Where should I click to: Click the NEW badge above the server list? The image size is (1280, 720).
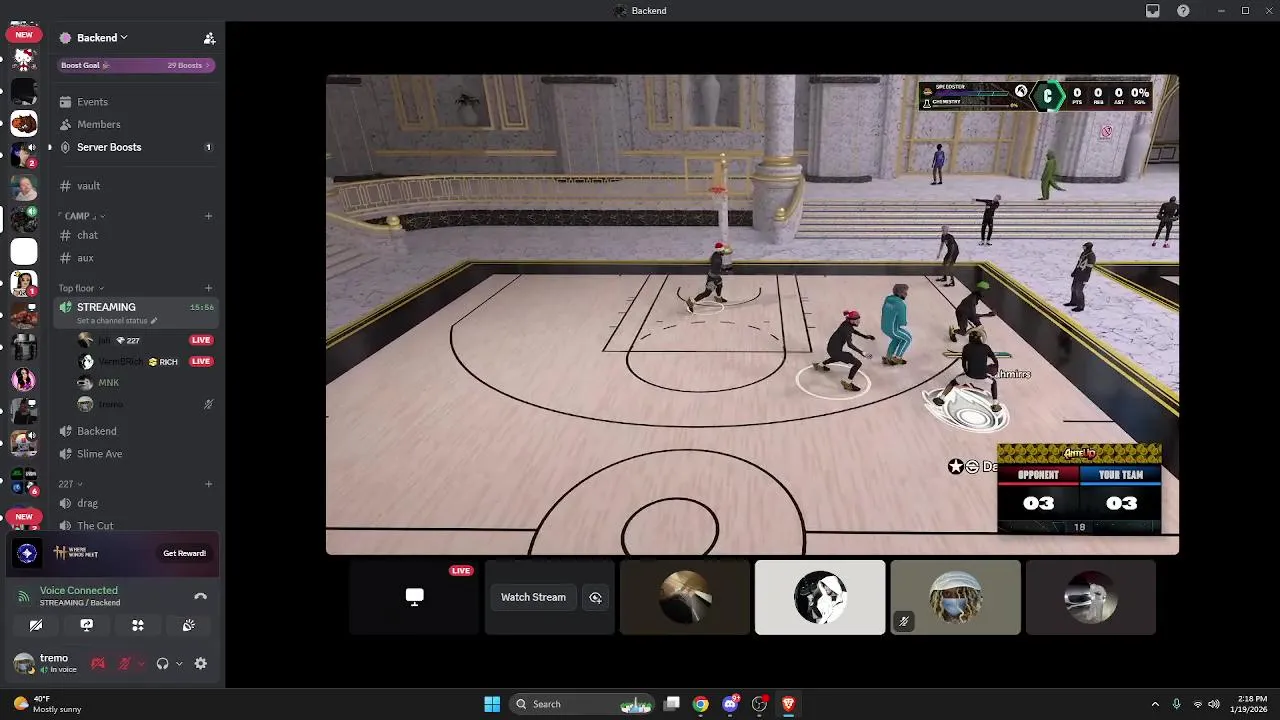click(x=24, y=34)
